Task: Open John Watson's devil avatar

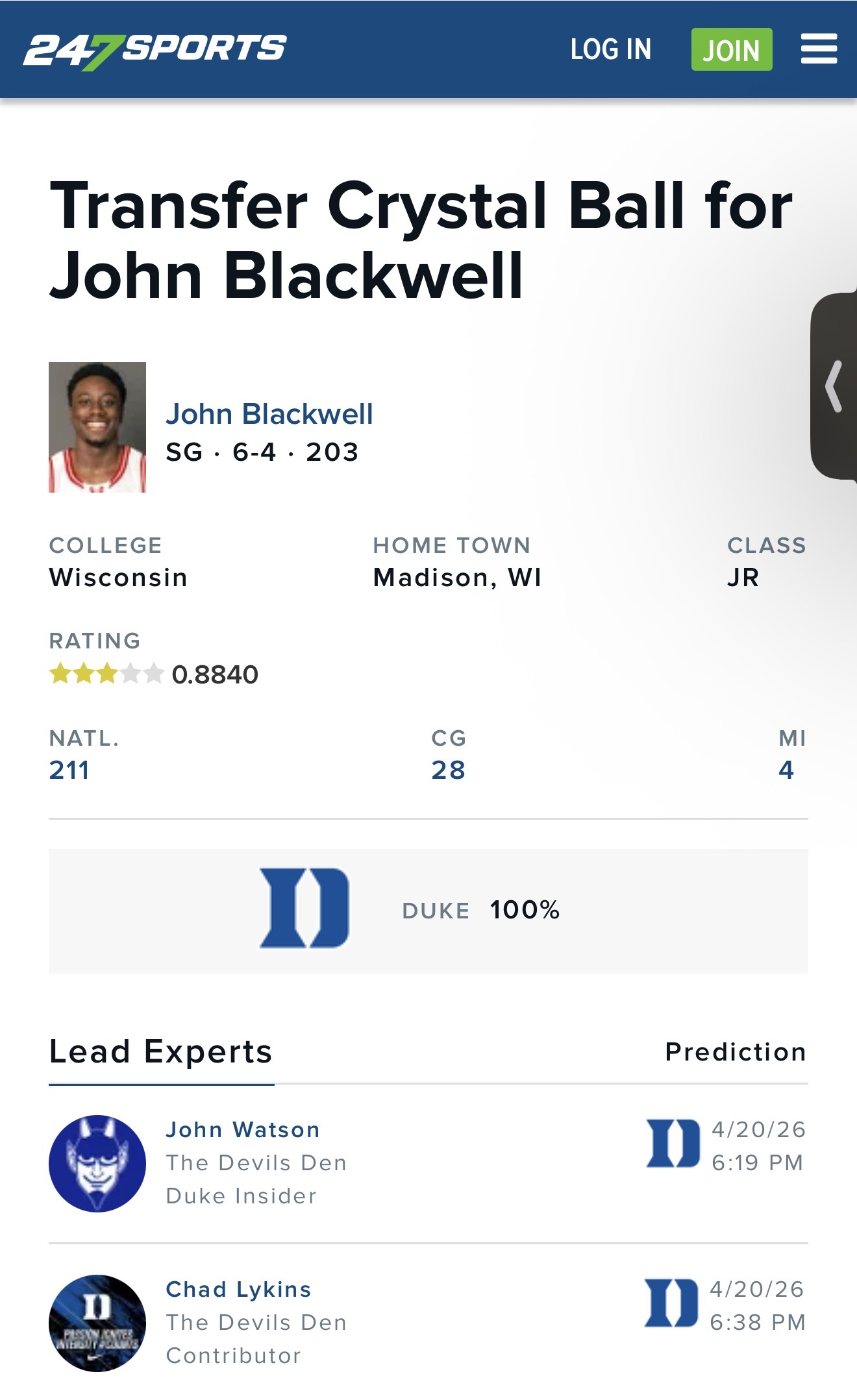Action: click(x=97, y=1164)
